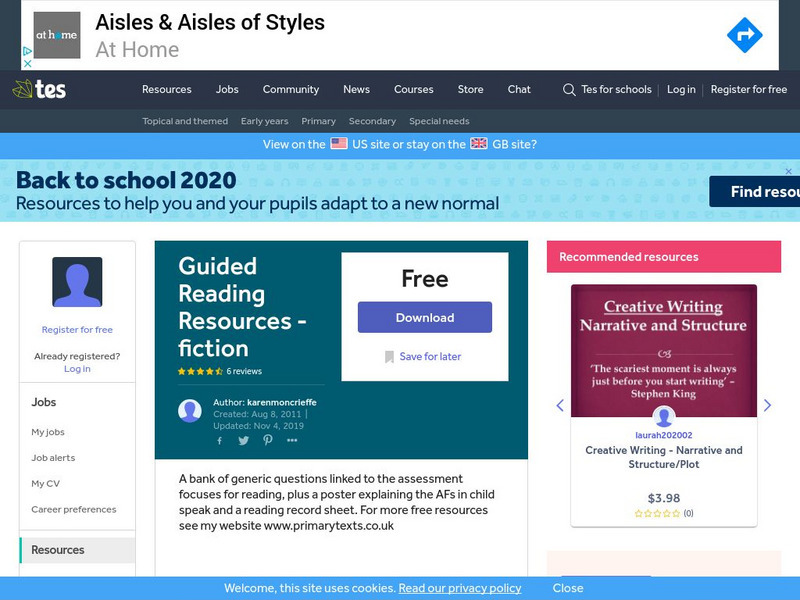Open Career preferences in sidebar
The width and height of the screenshot is (800, 600).
(x=73, y=509)
